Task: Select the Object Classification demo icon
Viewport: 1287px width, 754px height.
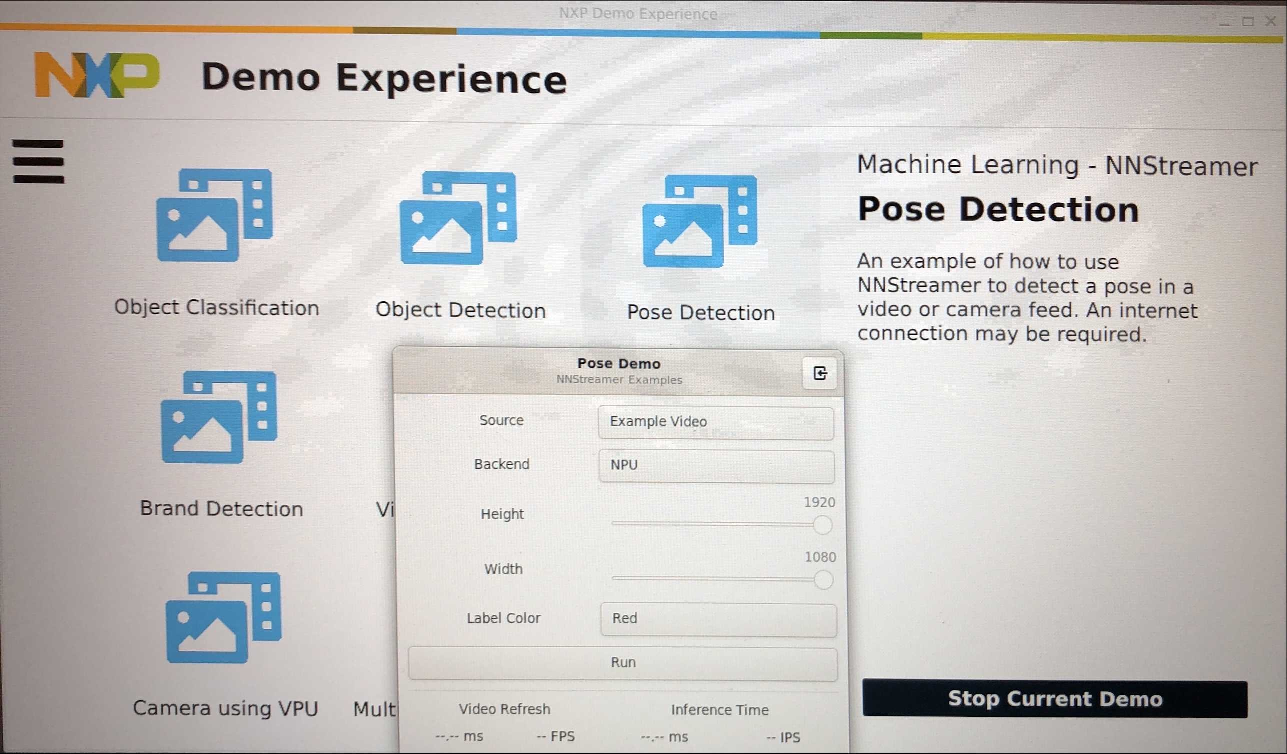Action: (x=214, y=215)
